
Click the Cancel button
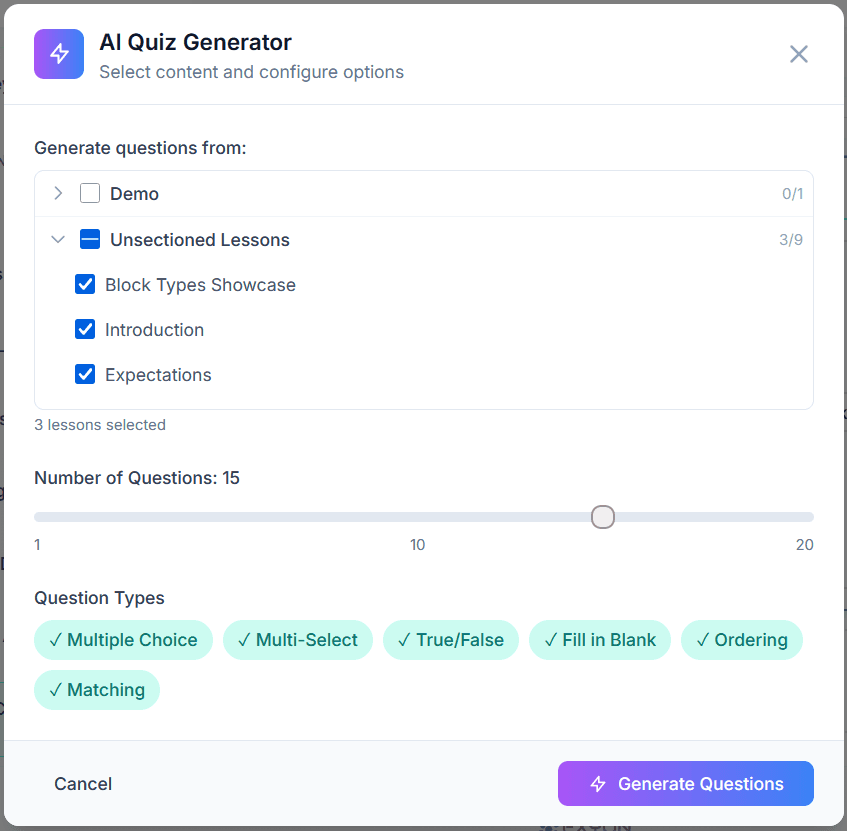83,784
